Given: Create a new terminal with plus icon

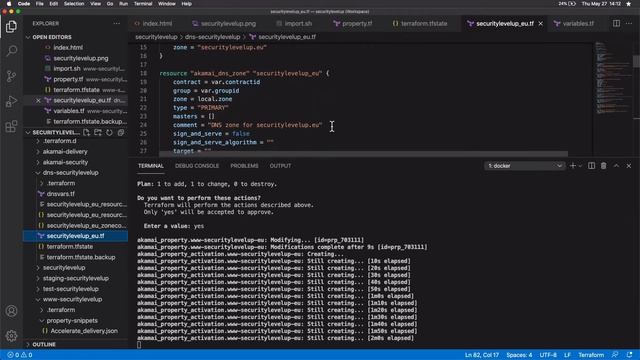Looking at the screenshot, I should [573, 166].
